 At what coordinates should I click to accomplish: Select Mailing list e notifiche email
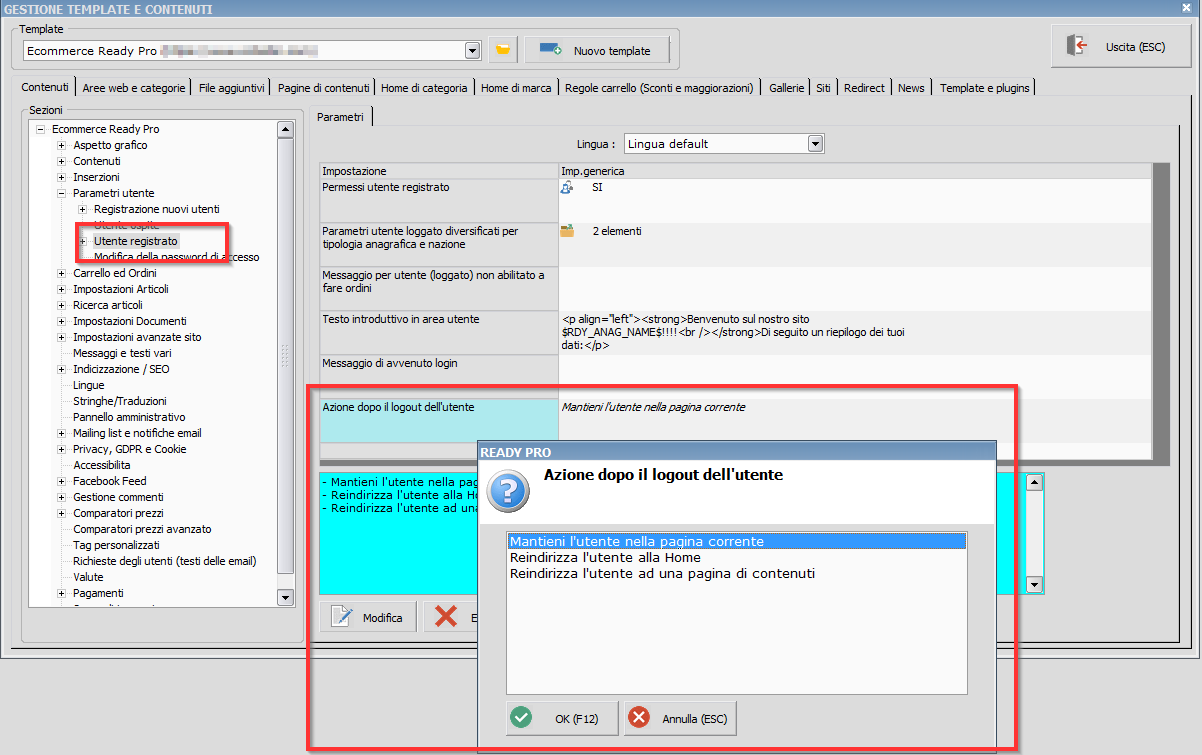[x=137, y=433]
